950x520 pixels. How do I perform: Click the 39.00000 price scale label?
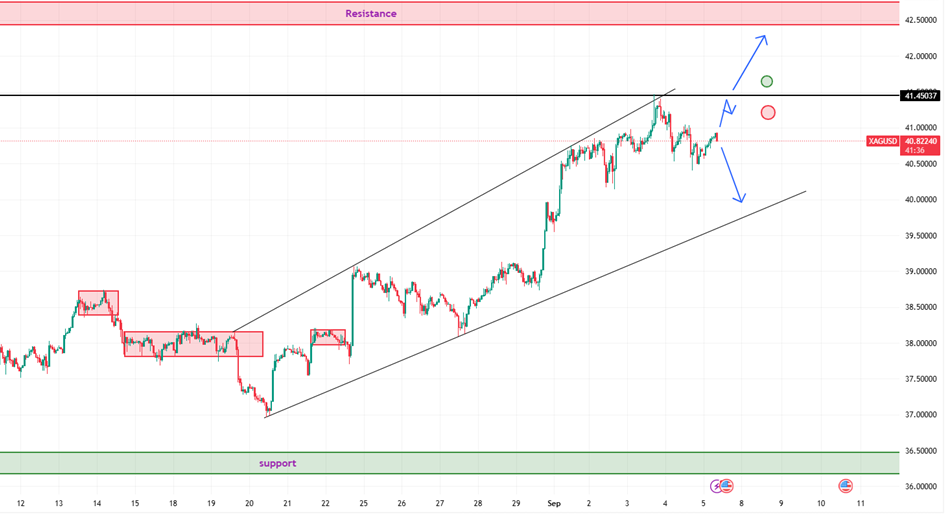point(921,272)
